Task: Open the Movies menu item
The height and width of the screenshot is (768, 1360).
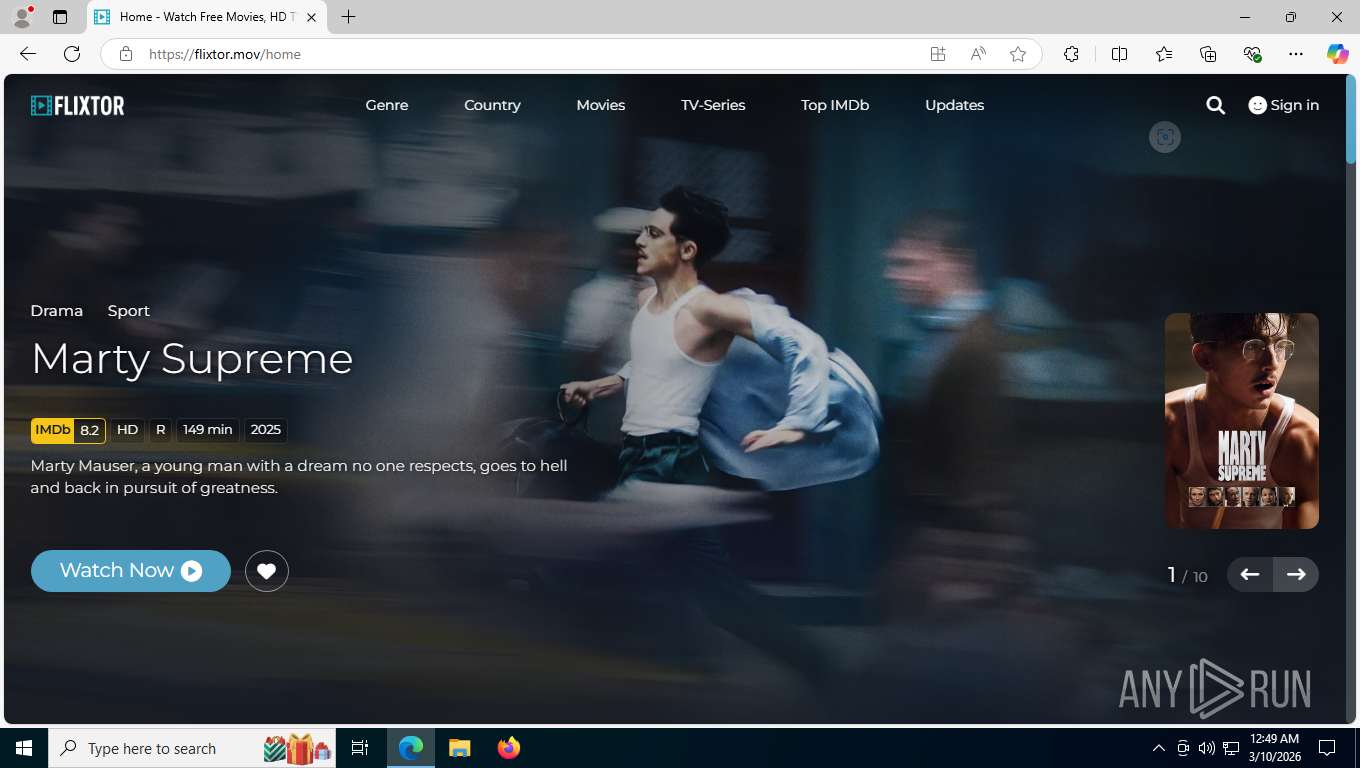Action: pos(601,105)
